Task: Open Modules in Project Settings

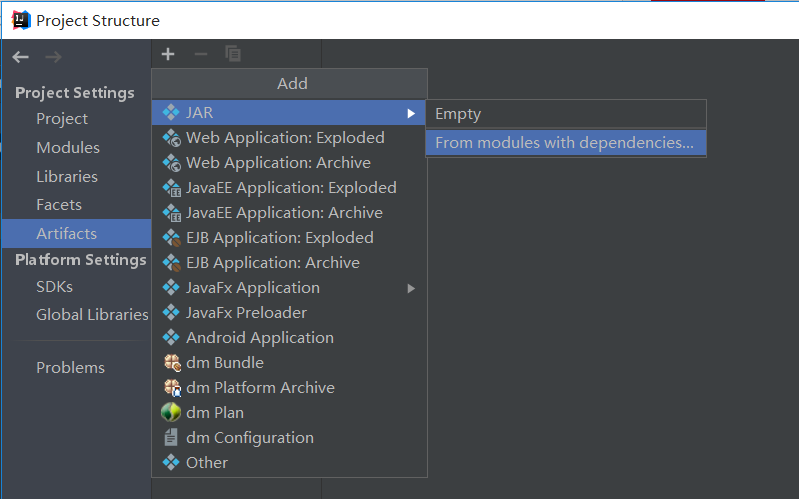Action: tap(68, 147)
